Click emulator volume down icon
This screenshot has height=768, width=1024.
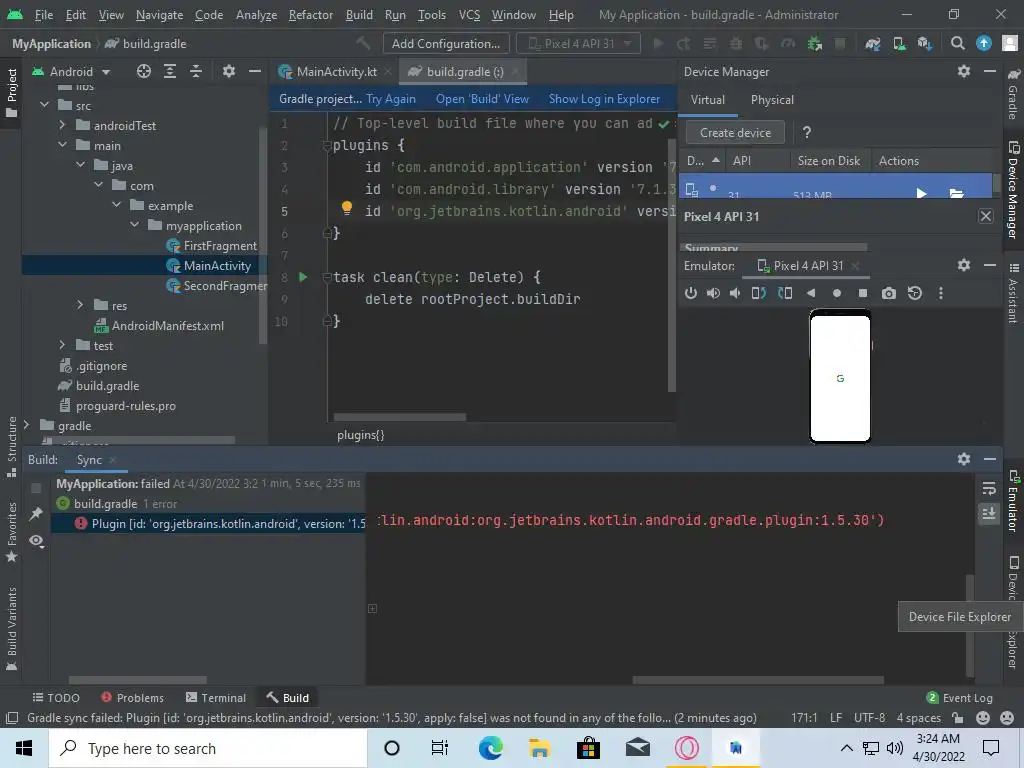tap(735, 293)
